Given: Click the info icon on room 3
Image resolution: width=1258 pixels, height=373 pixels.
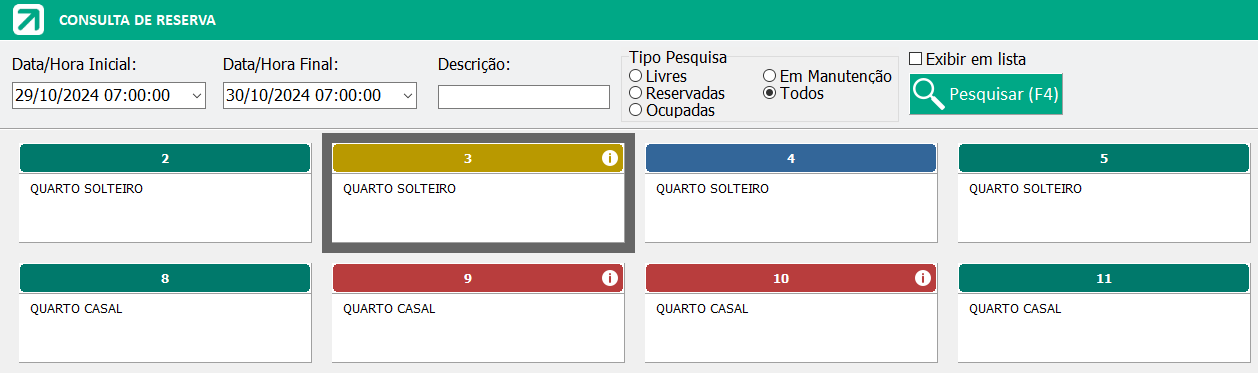Looking at the screenshot, I should coord(609,158).
